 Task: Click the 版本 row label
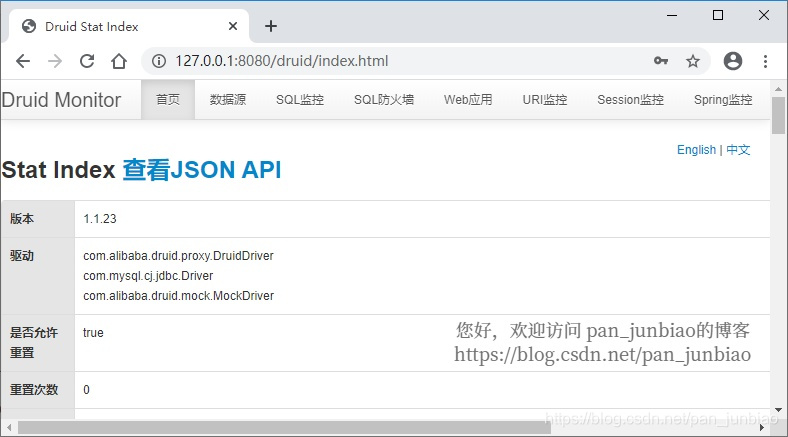22,219
